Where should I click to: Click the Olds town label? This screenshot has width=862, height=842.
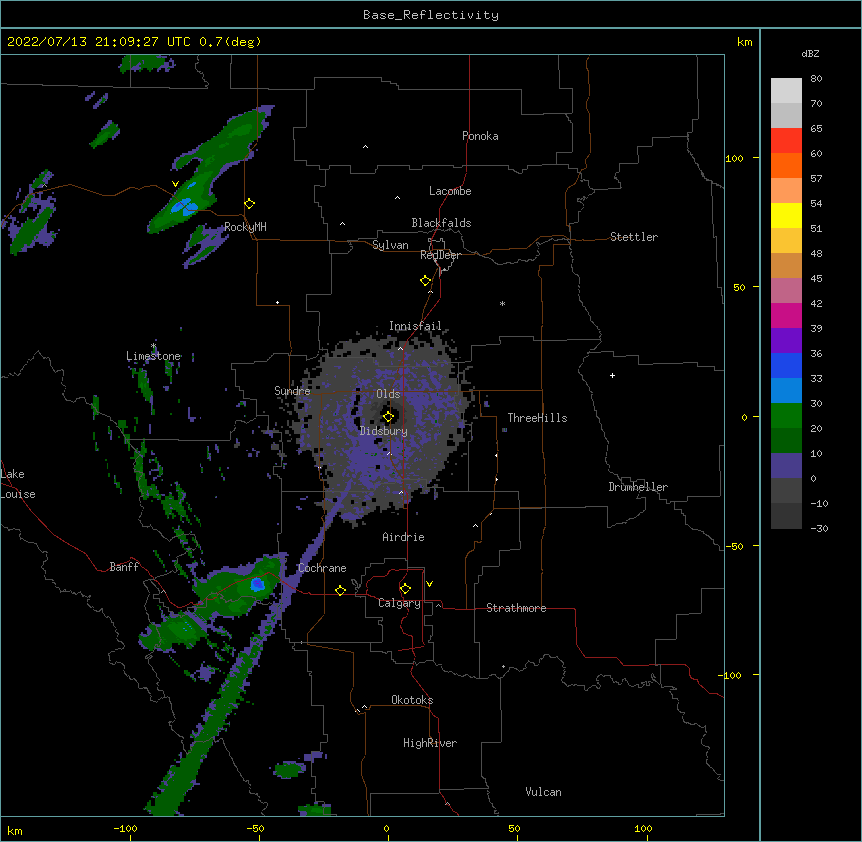388,394
